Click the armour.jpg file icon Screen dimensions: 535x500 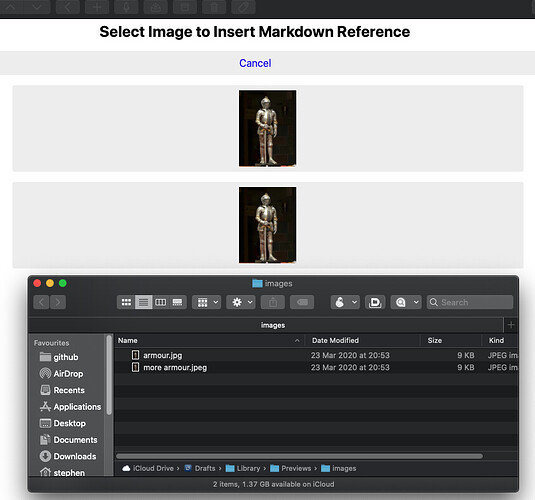135,355
